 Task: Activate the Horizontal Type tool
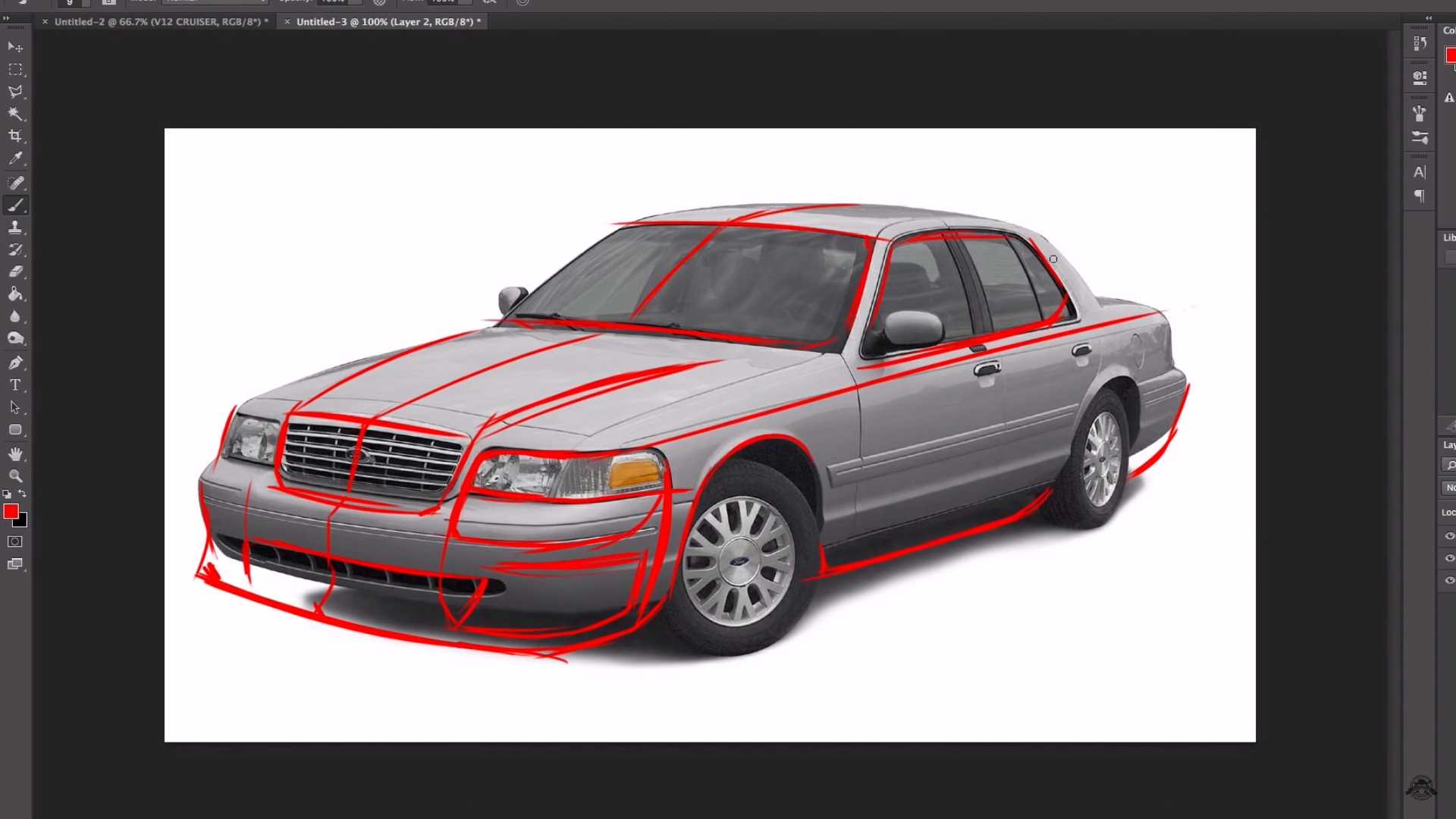[x=15, y=385]
